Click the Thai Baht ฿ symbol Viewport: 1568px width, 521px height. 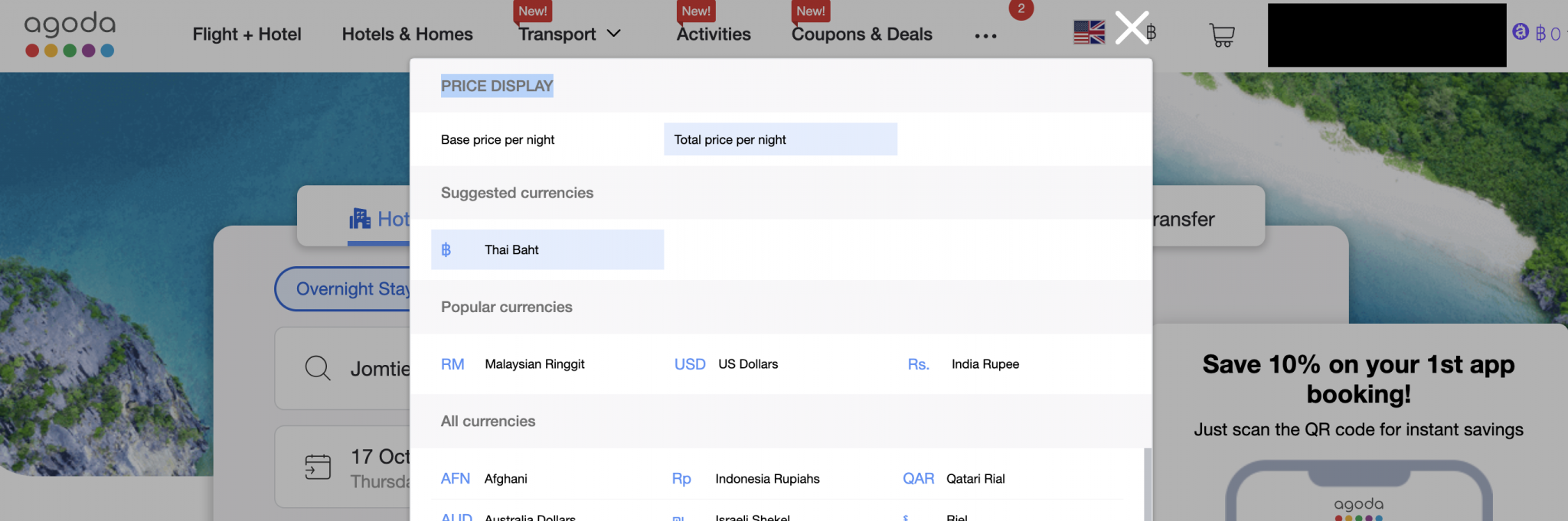(446, 250)
